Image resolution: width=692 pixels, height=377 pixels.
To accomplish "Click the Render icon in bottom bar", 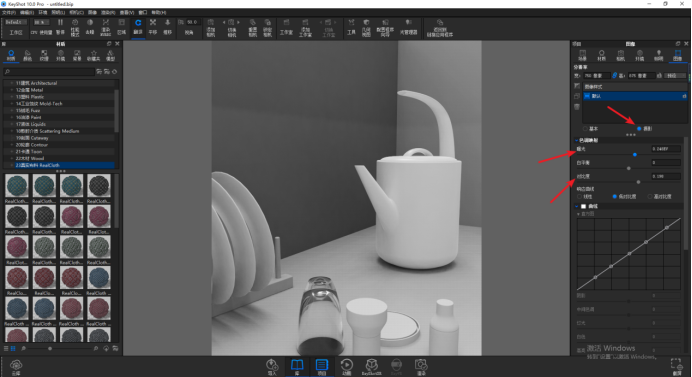I will (421, 365).
